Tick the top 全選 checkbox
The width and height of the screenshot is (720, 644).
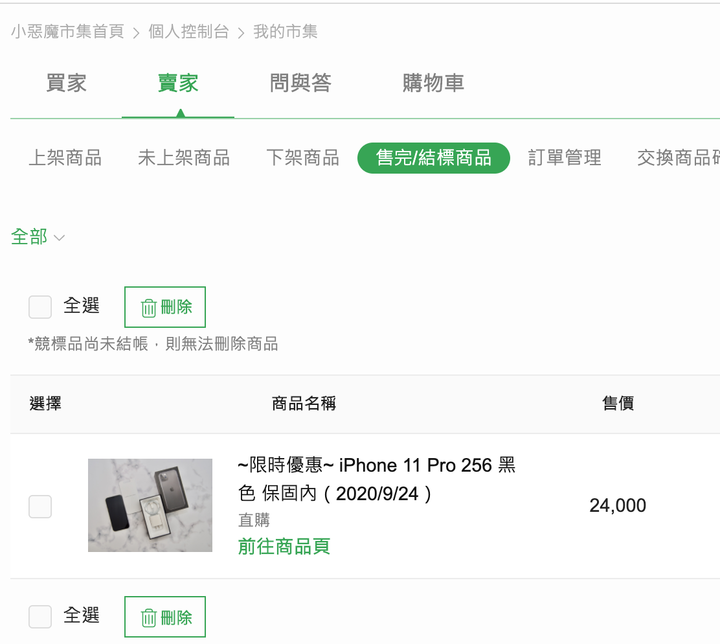(x=40, y=307)
